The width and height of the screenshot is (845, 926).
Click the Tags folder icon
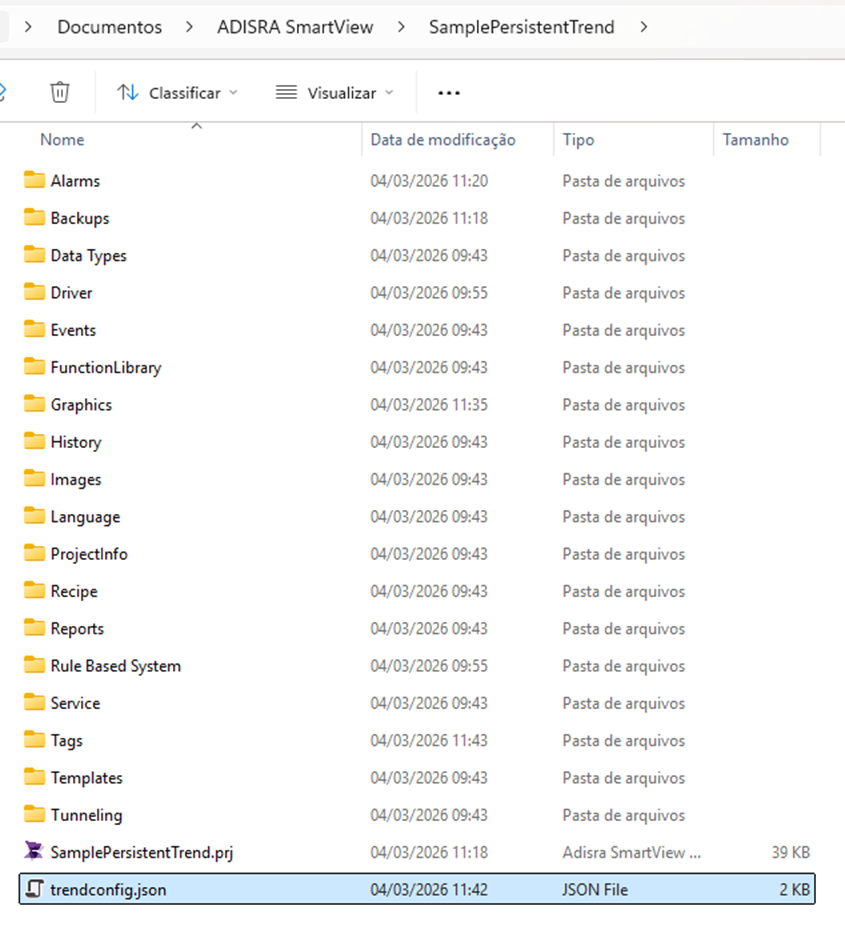coord(35,740)
